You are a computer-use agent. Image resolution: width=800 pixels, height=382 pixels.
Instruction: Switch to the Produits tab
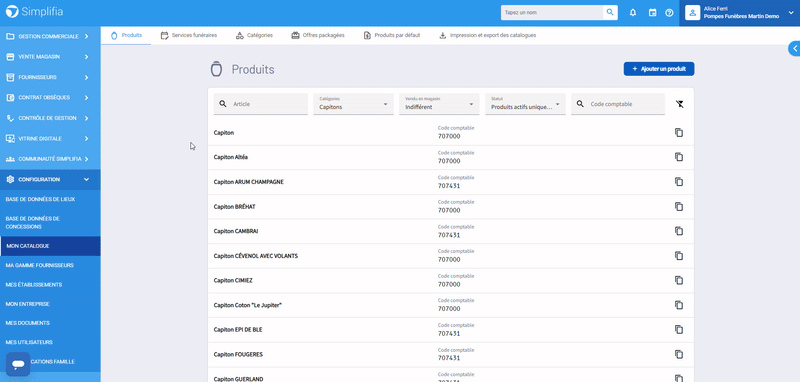click(x=126, y=35)
